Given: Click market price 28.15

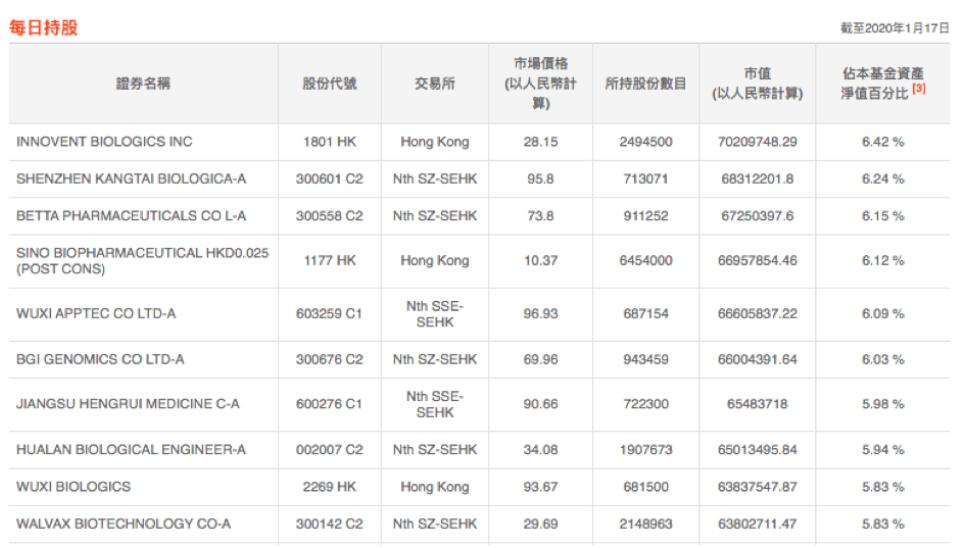Looking at the screenshot, I should (541, 141).
